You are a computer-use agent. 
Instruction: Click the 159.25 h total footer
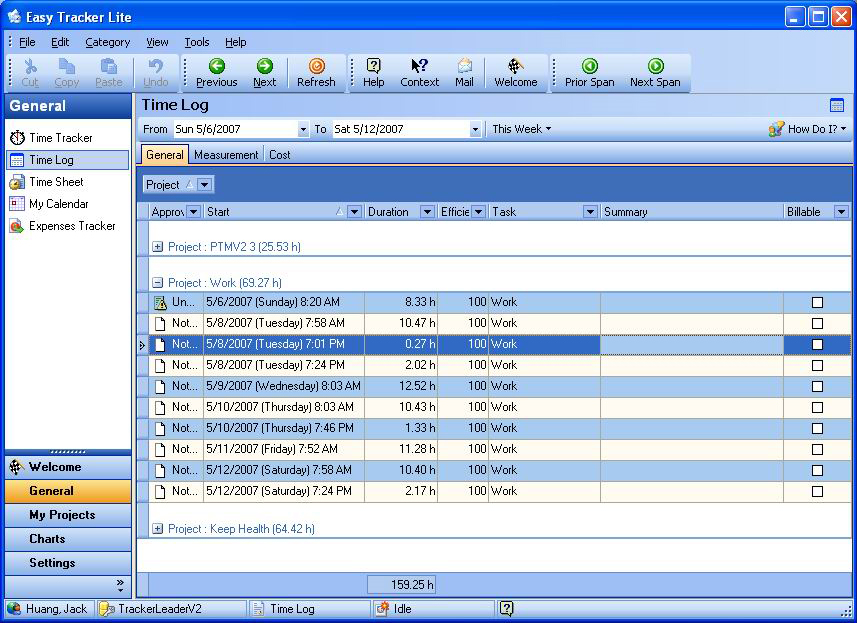point(402,585)
